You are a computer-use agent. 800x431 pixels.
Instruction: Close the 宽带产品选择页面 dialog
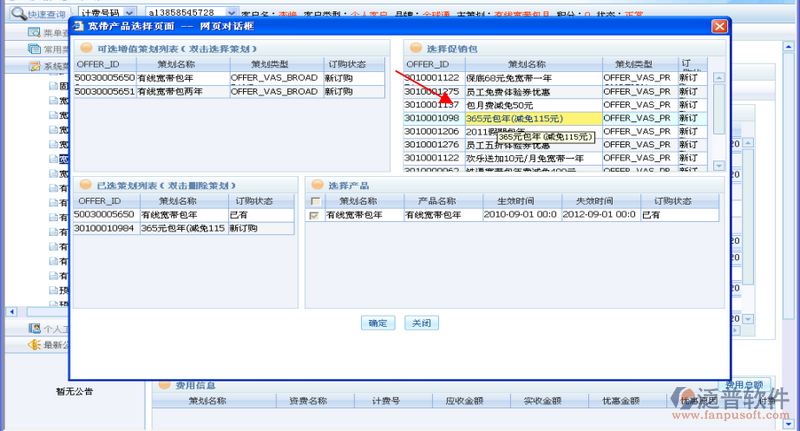[719, 26]
